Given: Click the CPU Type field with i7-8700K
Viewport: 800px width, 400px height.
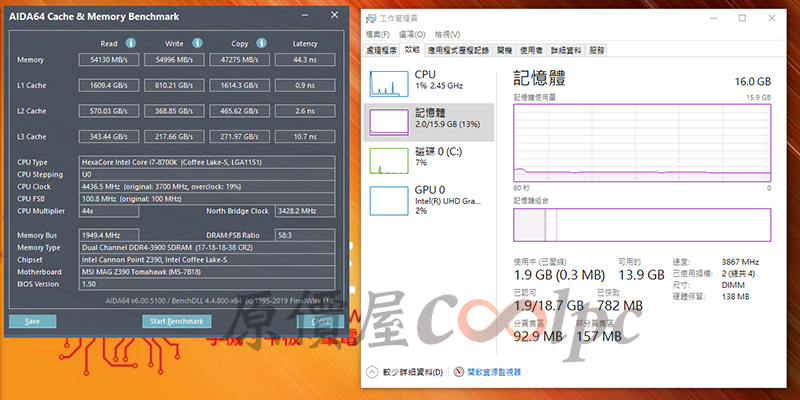Looking at the screenshot, I should pos(207,162).
